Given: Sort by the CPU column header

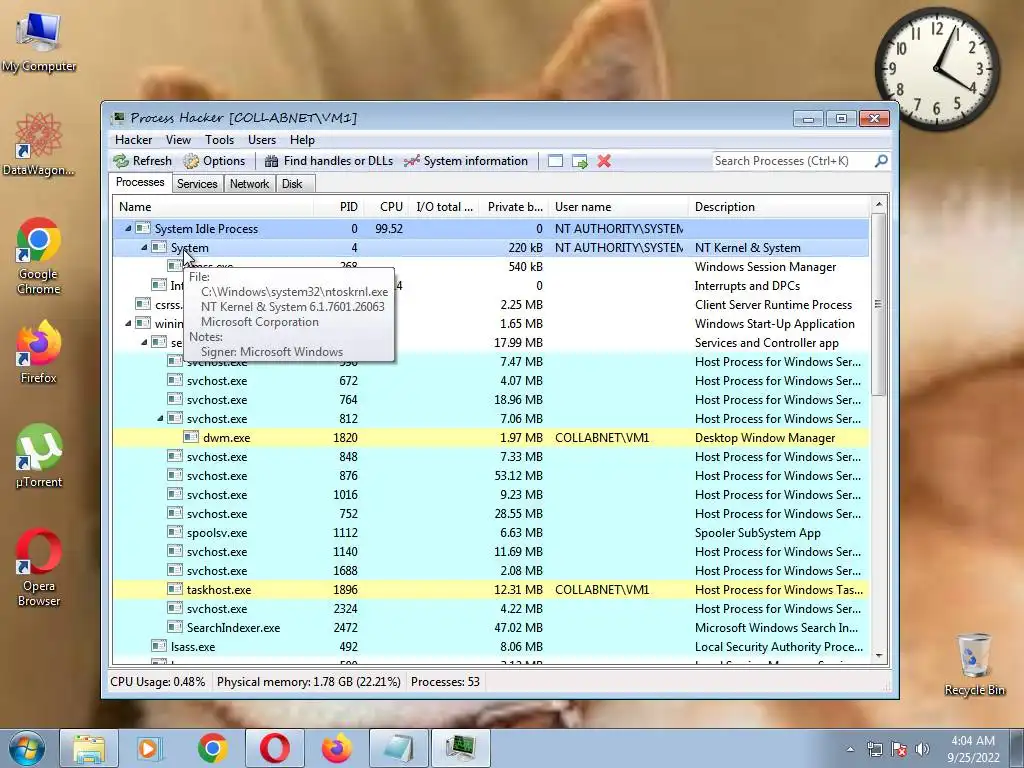Looking at the screenshot, I should [x=386, y=207].
